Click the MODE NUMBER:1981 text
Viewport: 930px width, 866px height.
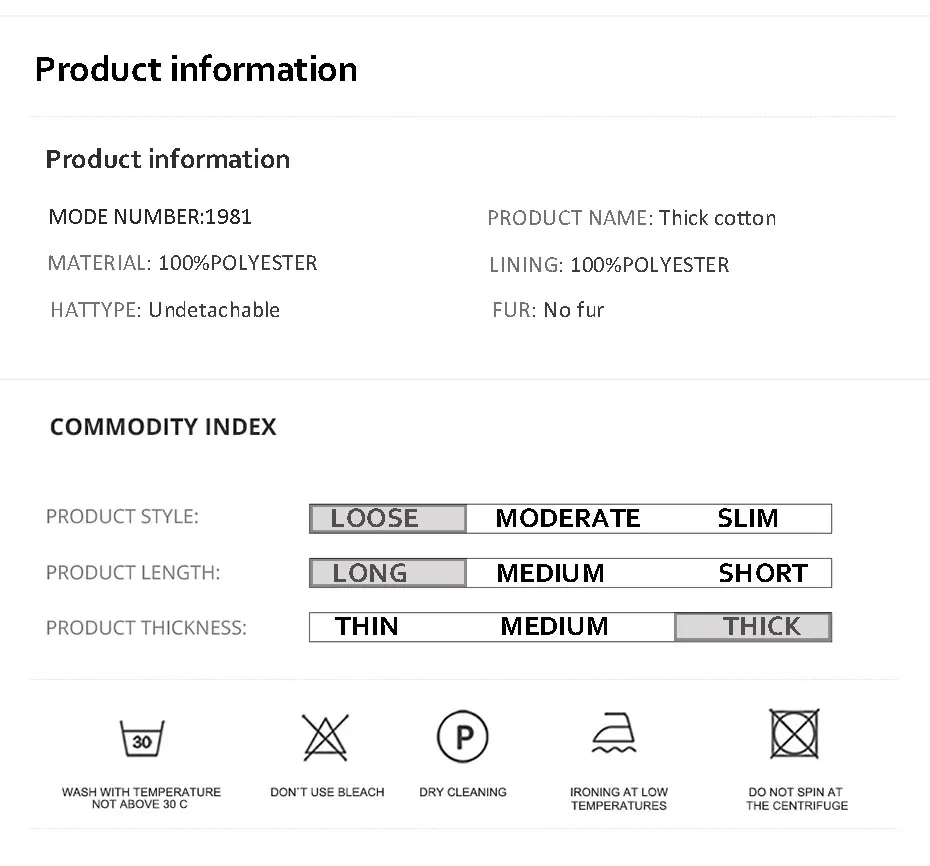tap(150, 216)
